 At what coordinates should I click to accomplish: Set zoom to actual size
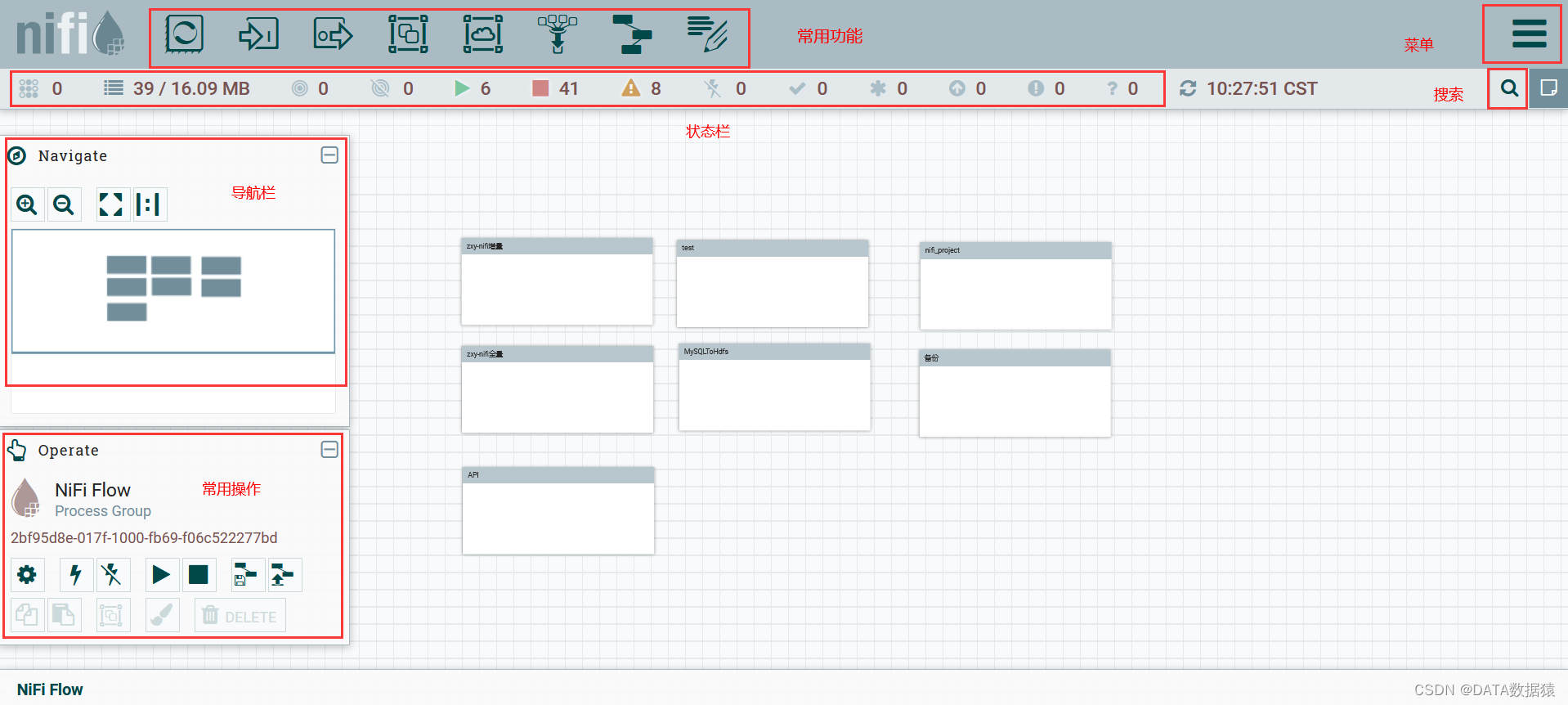click(149, 204)
